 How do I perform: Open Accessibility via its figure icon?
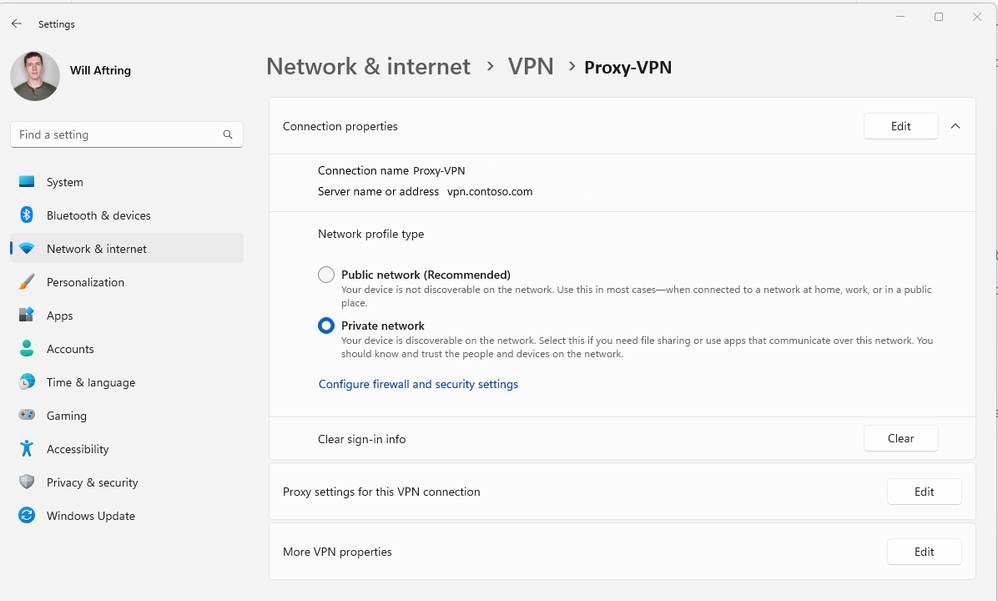click(27, 449)
